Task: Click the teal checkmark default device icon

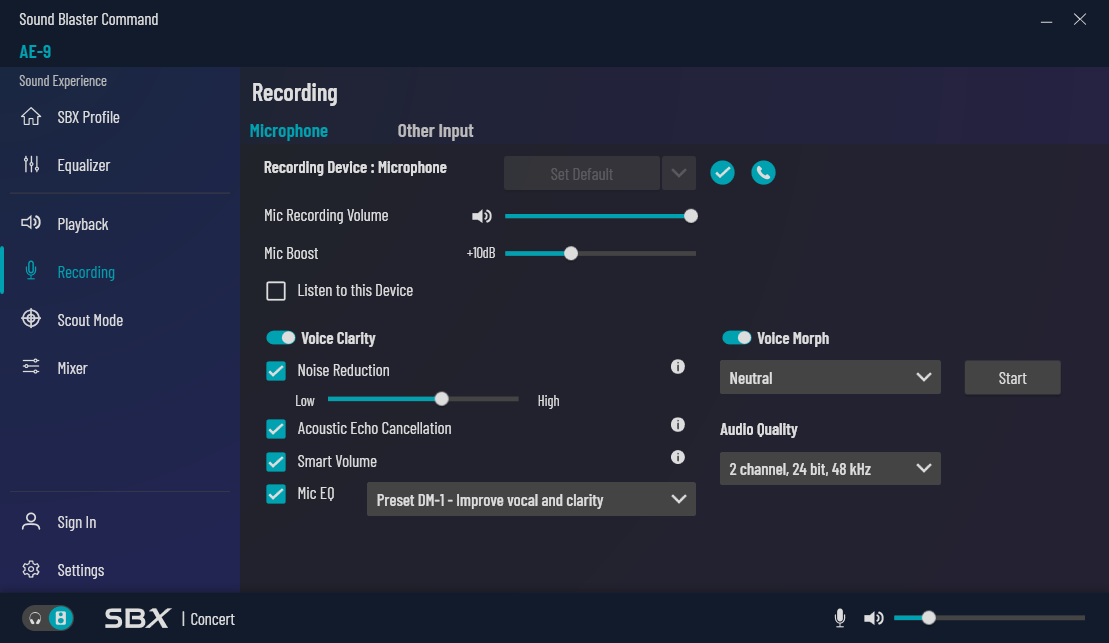Action: pos(722,173)
